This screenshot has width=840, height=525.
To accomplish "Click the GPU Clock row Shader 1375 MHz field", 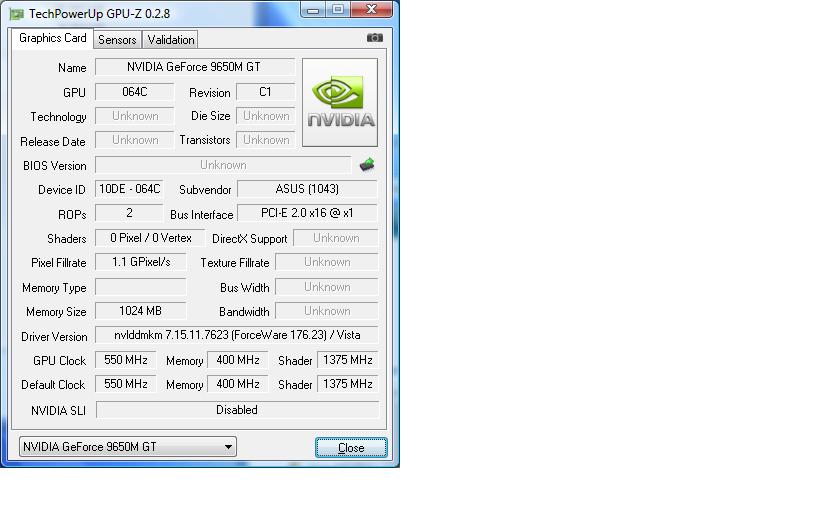I will click(x=348, y=360).
